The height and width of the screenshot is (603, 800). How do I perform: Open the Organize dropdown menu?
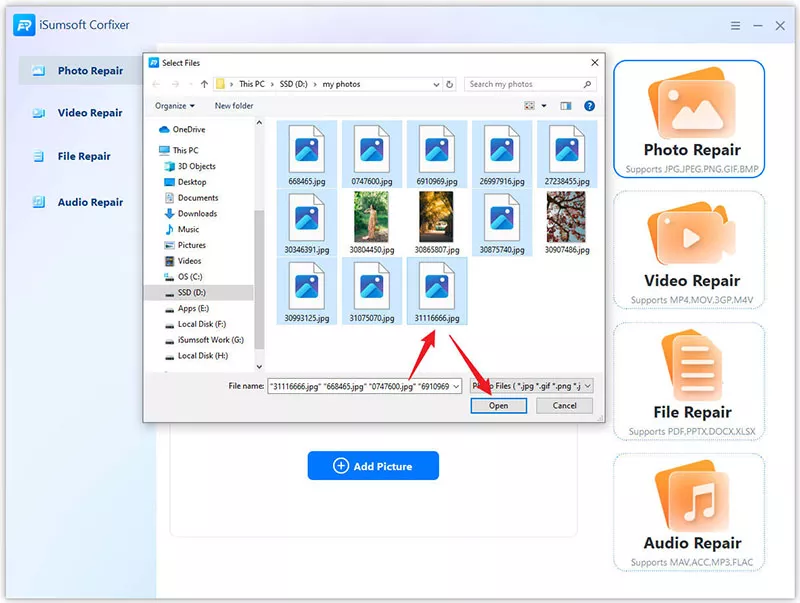pos(175,105)
